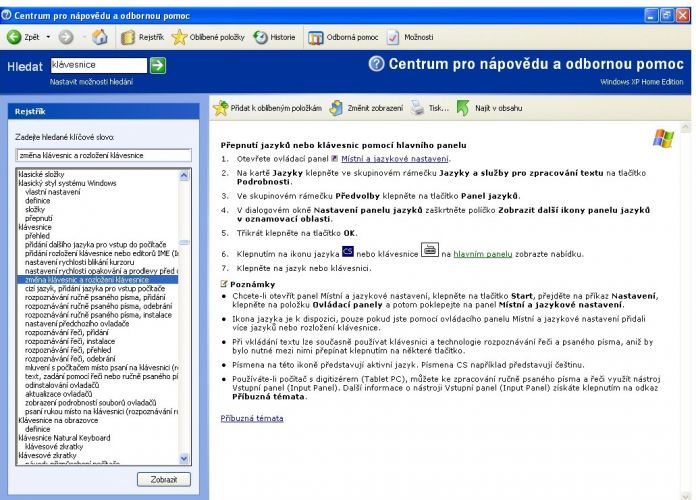Select 'psaní rukou místo na klávesnici' entry

tap(101, 412)
